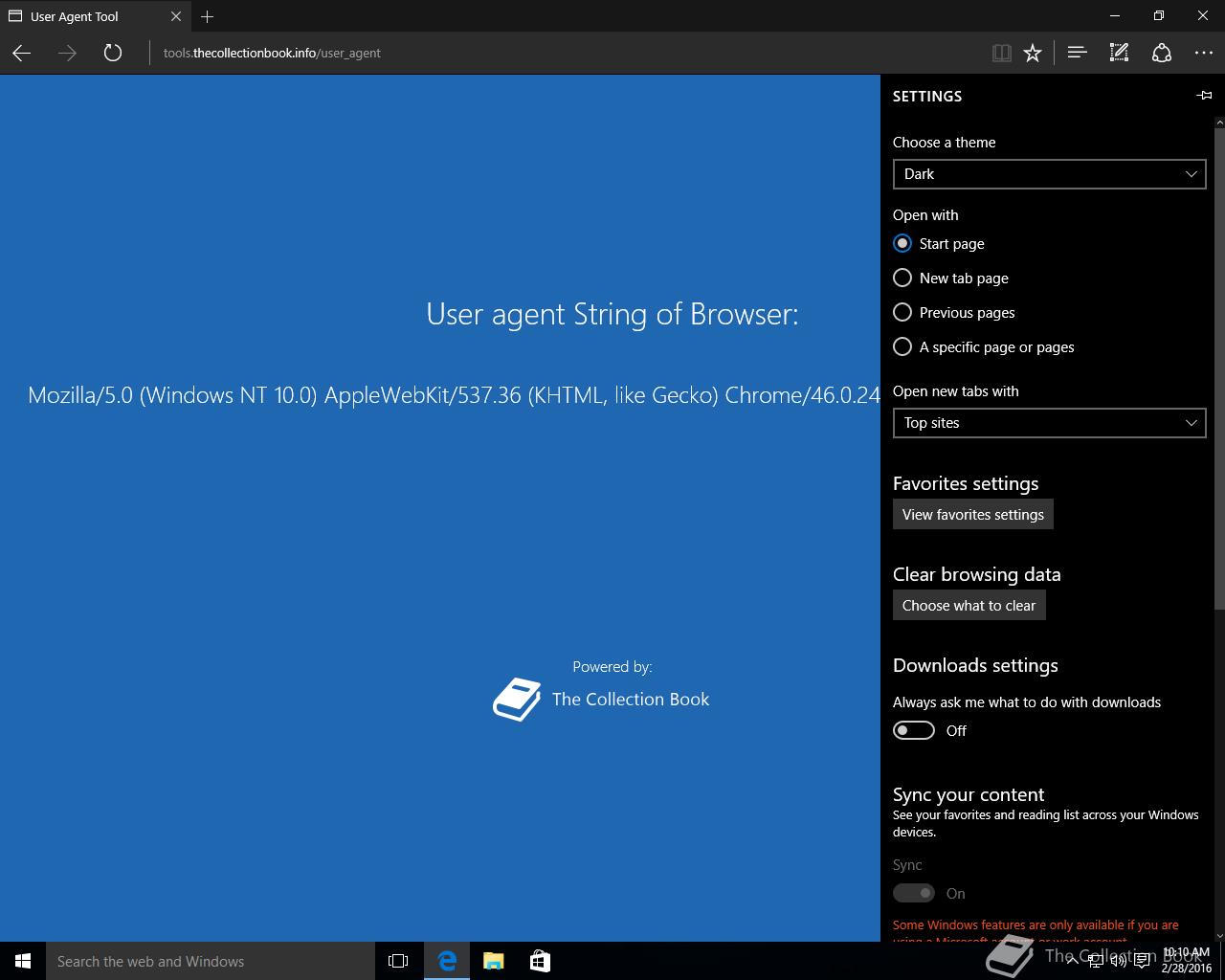Go back to the previous page
This screenshot has height=980, width=1225.
21,53
